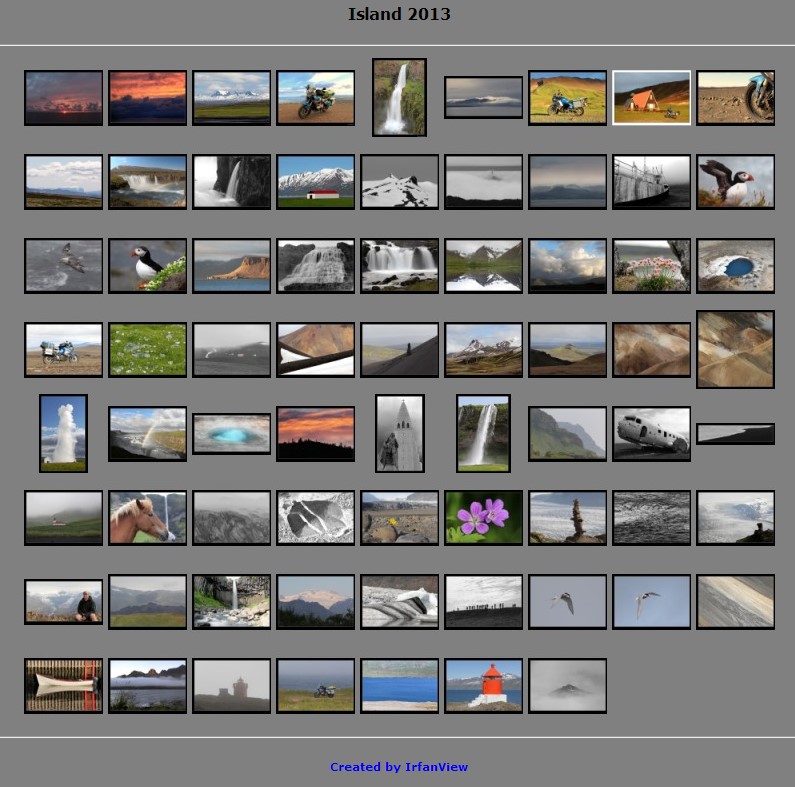Screen dimensions: 795x787
Task: Click the purple flower photo
Action: click(483, 517)
